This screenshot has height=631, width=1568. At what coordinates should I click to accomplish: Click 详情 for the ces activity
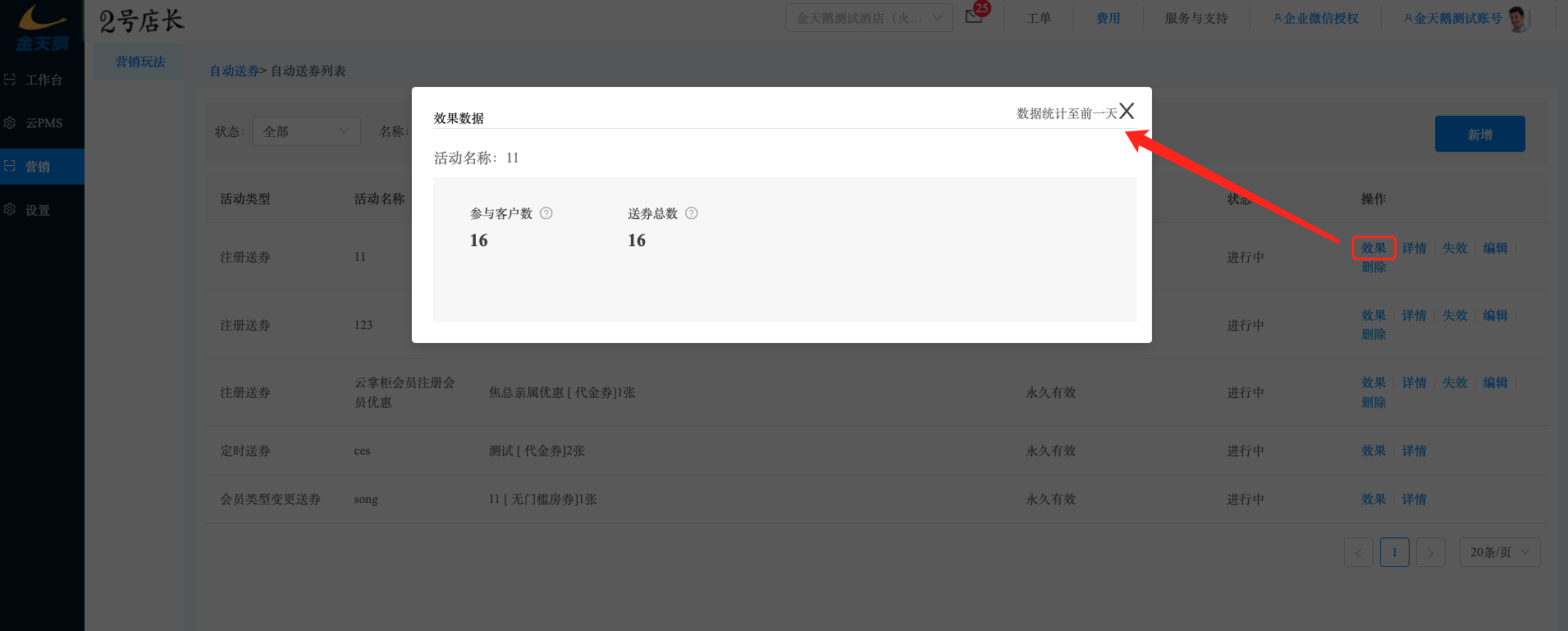coord(1415,450)
